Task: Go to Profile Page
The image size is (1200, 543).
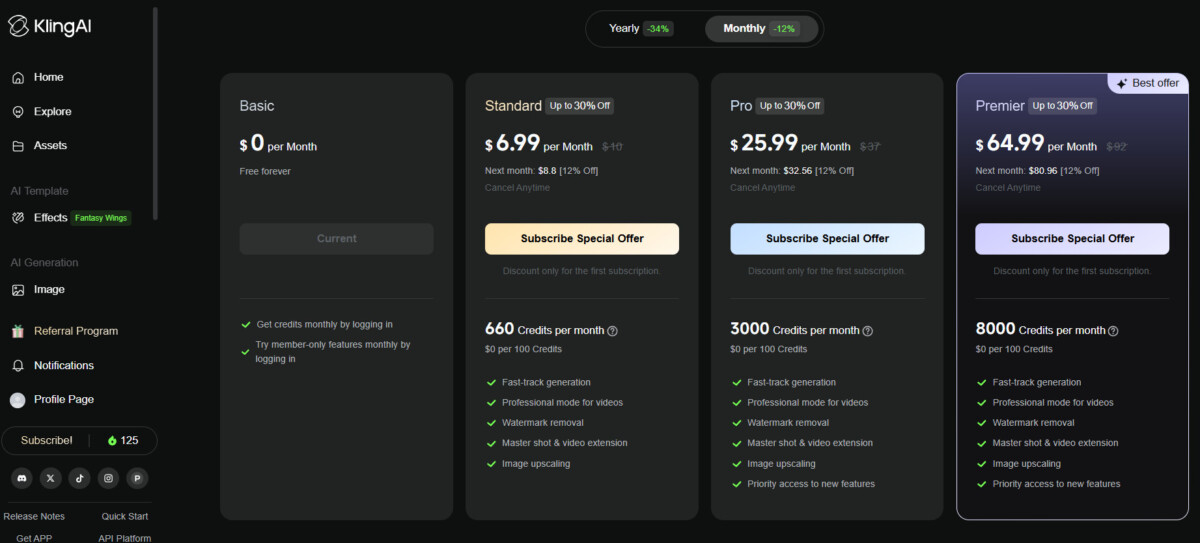Action: (x=64, y=399)
